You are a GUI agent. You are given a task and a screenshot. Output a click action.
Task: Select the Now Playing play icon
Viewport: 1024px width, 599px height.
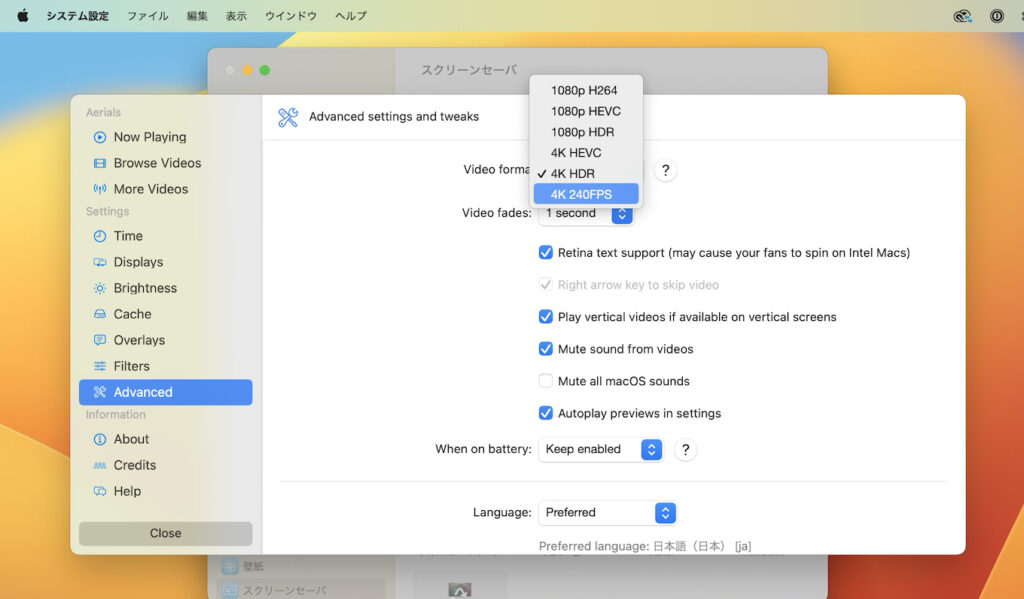click(x=101, y=137)
